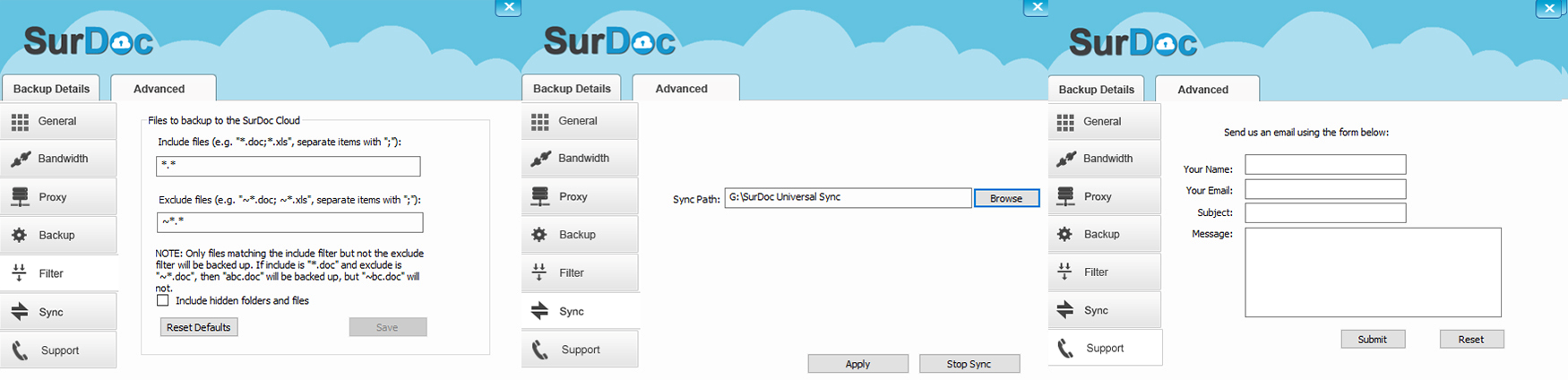This screenshot has height=380, width=1568.
Task: Click the Bandwidth plug icon in the right window
Action: tap(1066, 159)
